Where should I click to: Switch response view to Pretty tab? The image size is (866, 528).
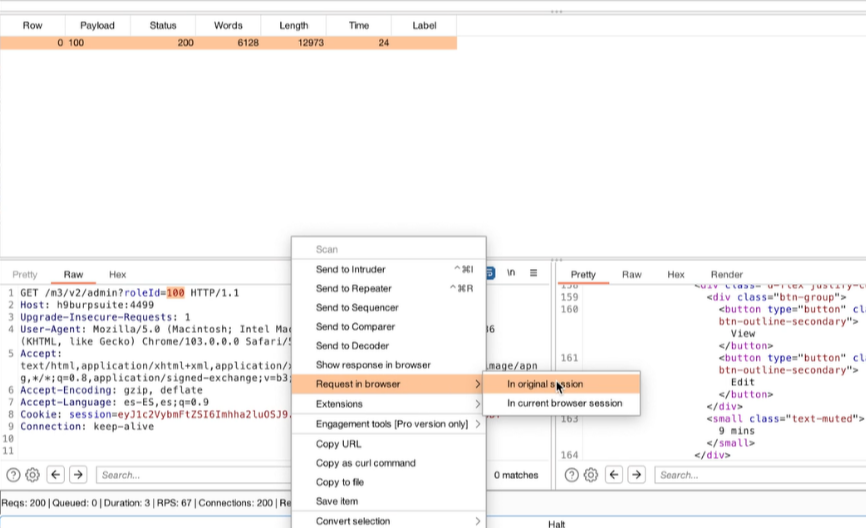tap(583, 274)
